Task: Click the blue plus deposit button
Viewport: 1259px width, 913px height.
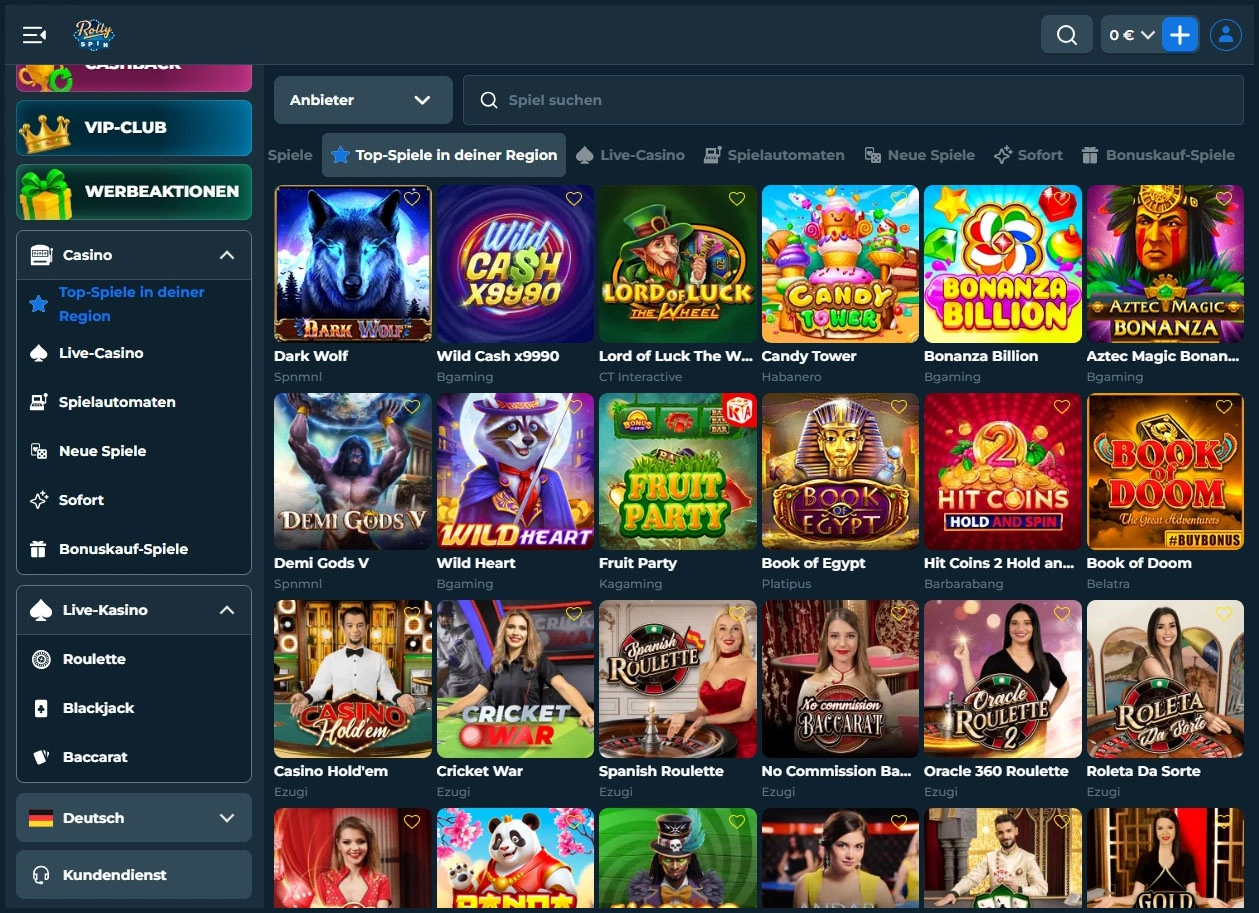Action: 1180,34
